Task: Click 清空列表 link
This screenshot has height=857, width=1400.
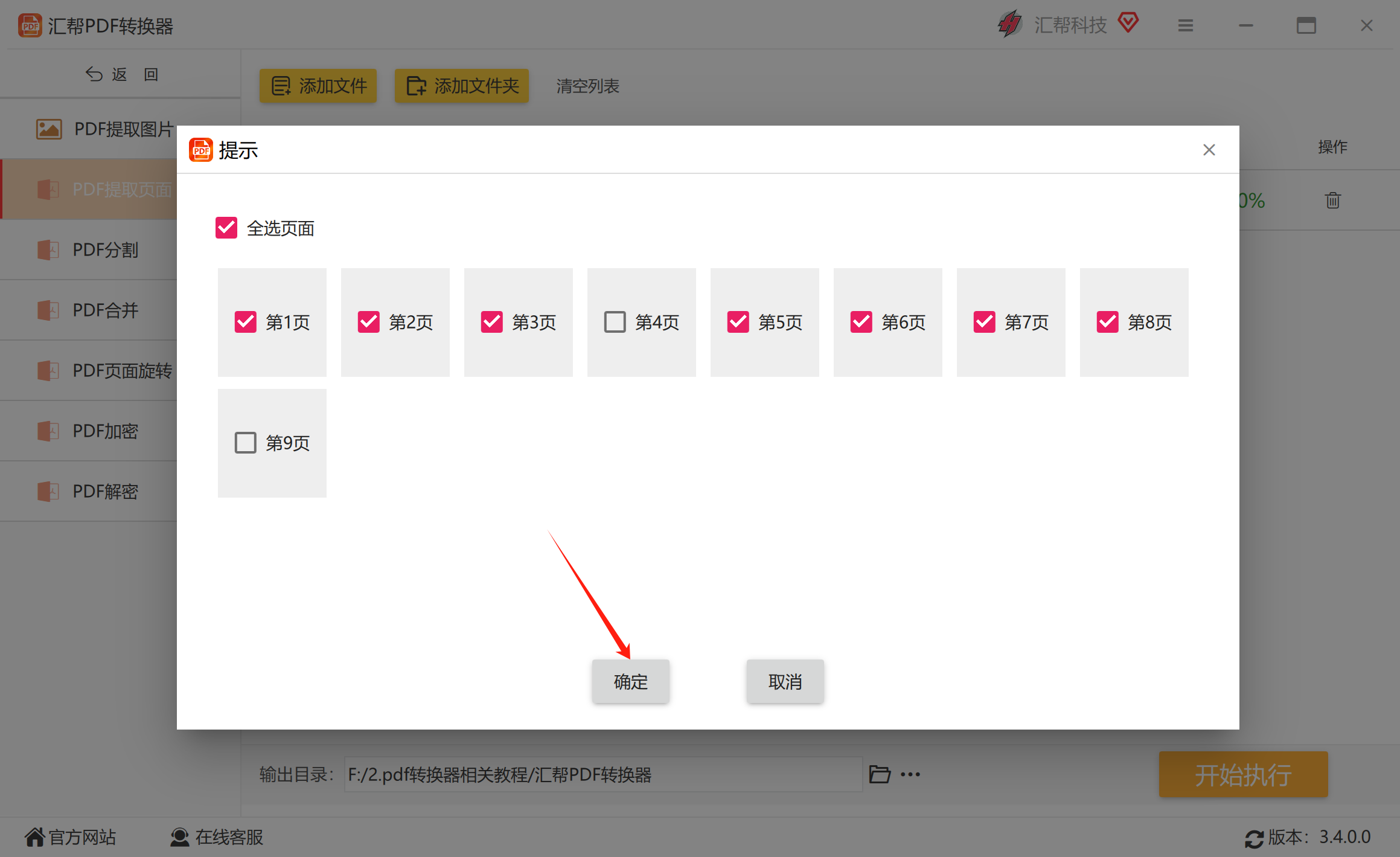Action: (587, 86)
